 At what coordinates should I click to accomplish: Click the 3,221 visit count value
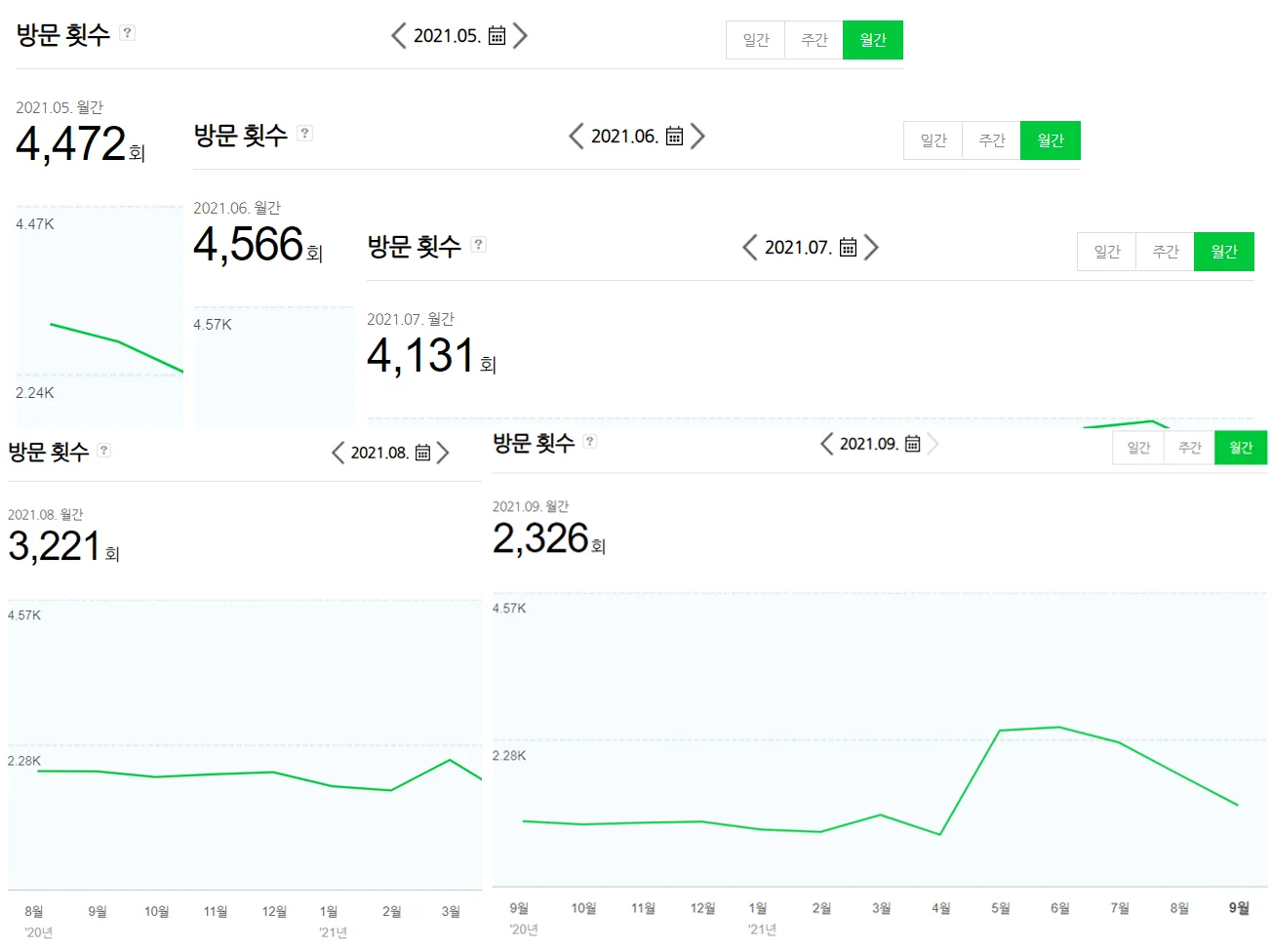pos(55,546)
